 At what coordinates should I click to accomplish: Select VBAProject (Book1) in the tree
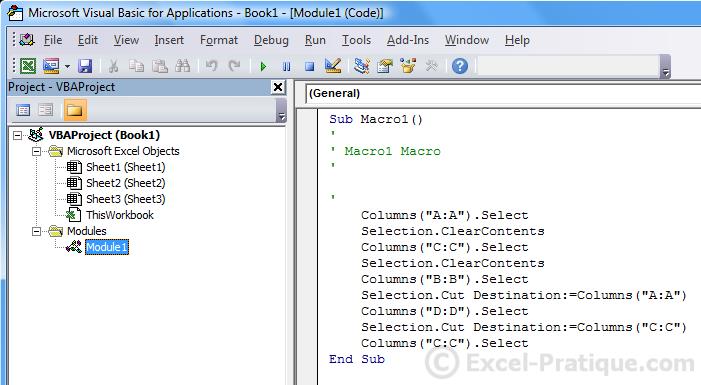(x=104, y=135)
